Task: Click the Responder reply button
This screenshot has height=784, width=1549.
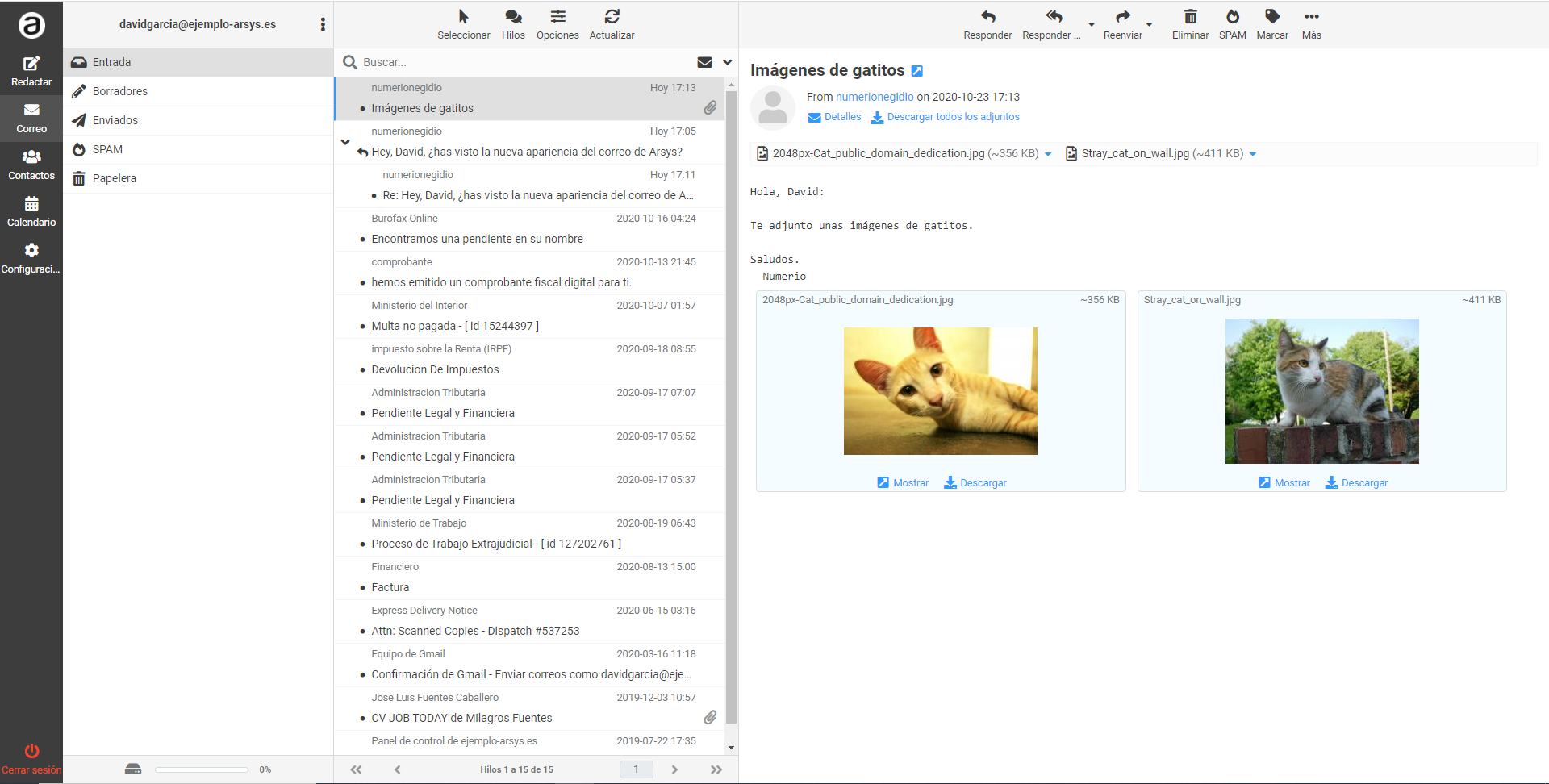Action: (x=987, y=24)
